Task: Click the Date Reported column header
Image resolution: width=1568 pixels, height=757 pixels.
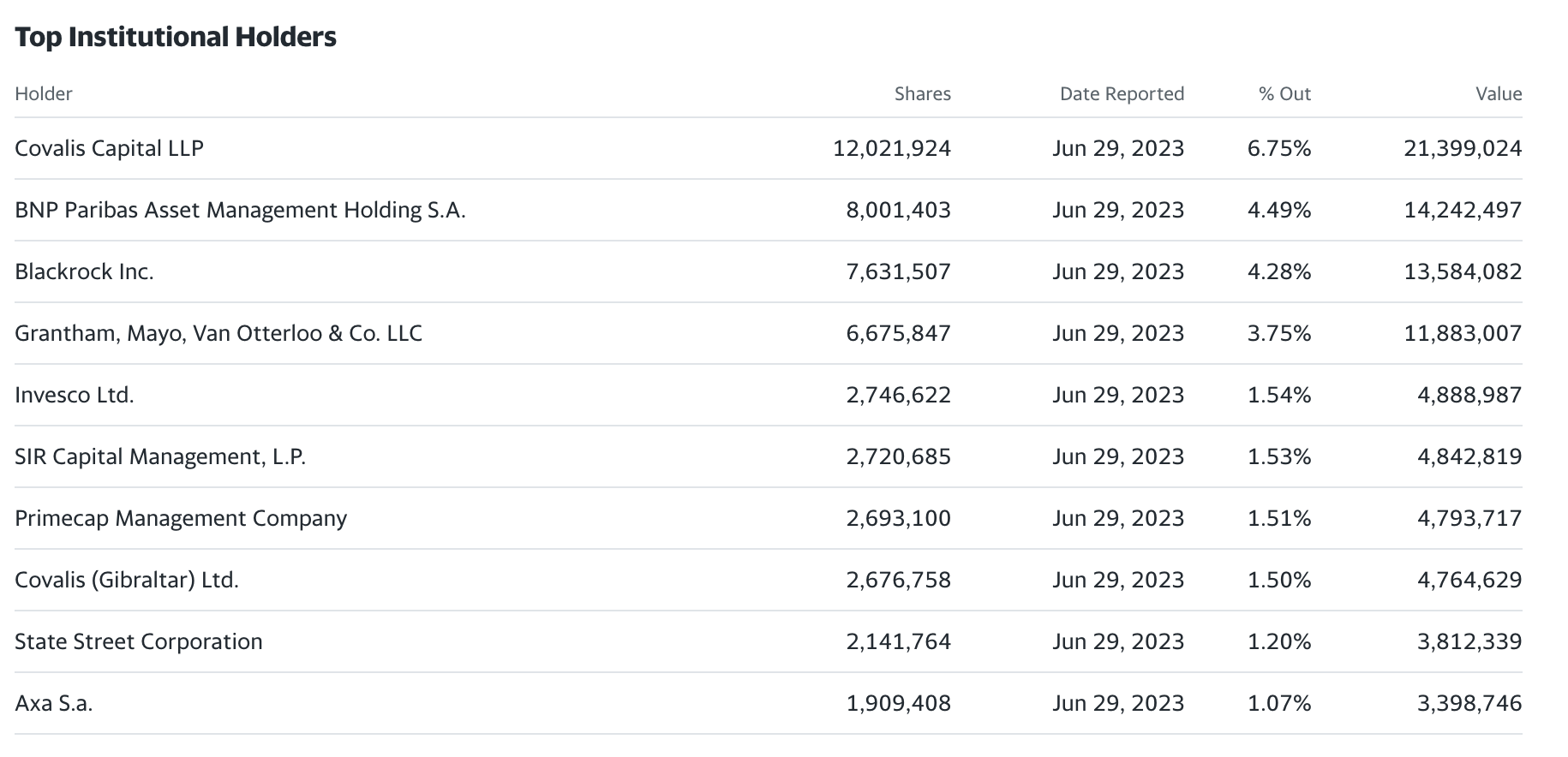Action: point(1122,93)
